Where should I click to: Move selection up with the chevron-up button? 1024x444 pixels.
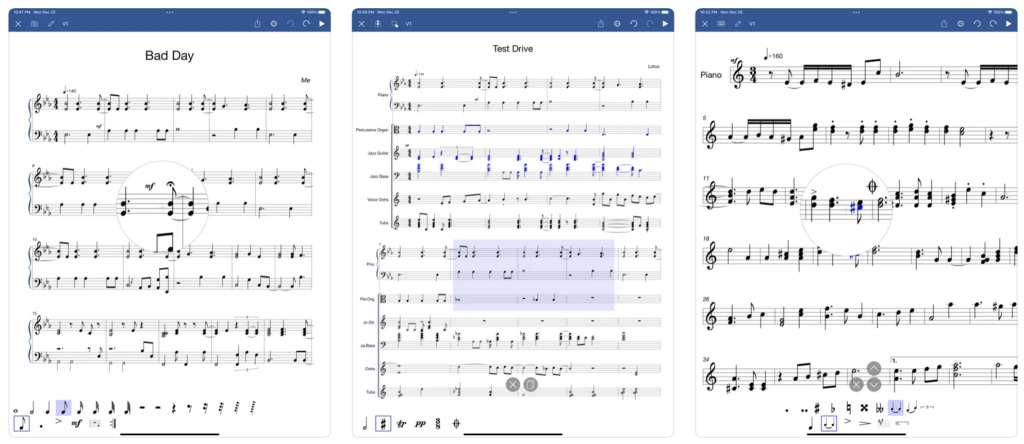click(x=874, y=369)
